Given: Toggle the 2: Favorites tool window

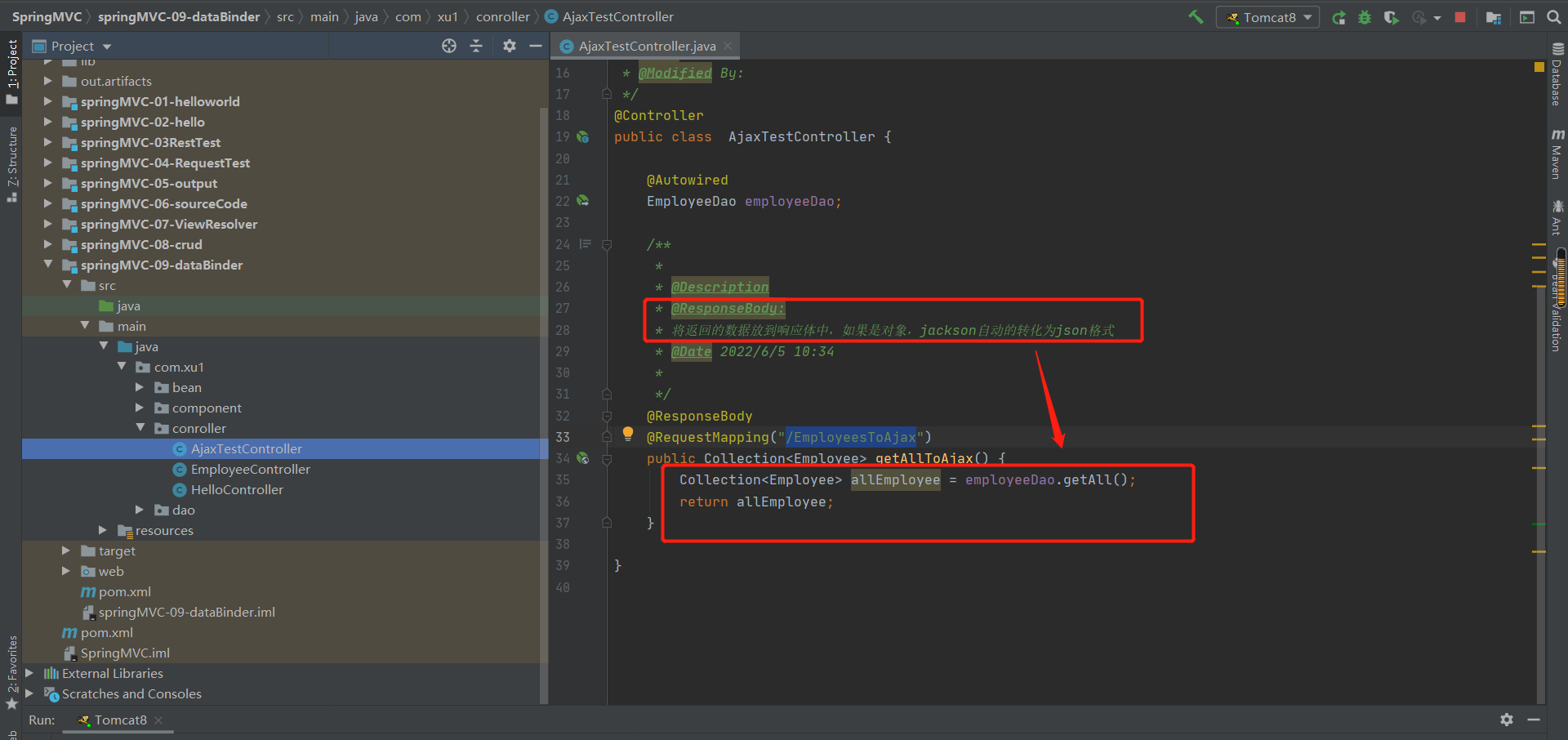Looking at the screenshot, I should (x=11, y=673).
